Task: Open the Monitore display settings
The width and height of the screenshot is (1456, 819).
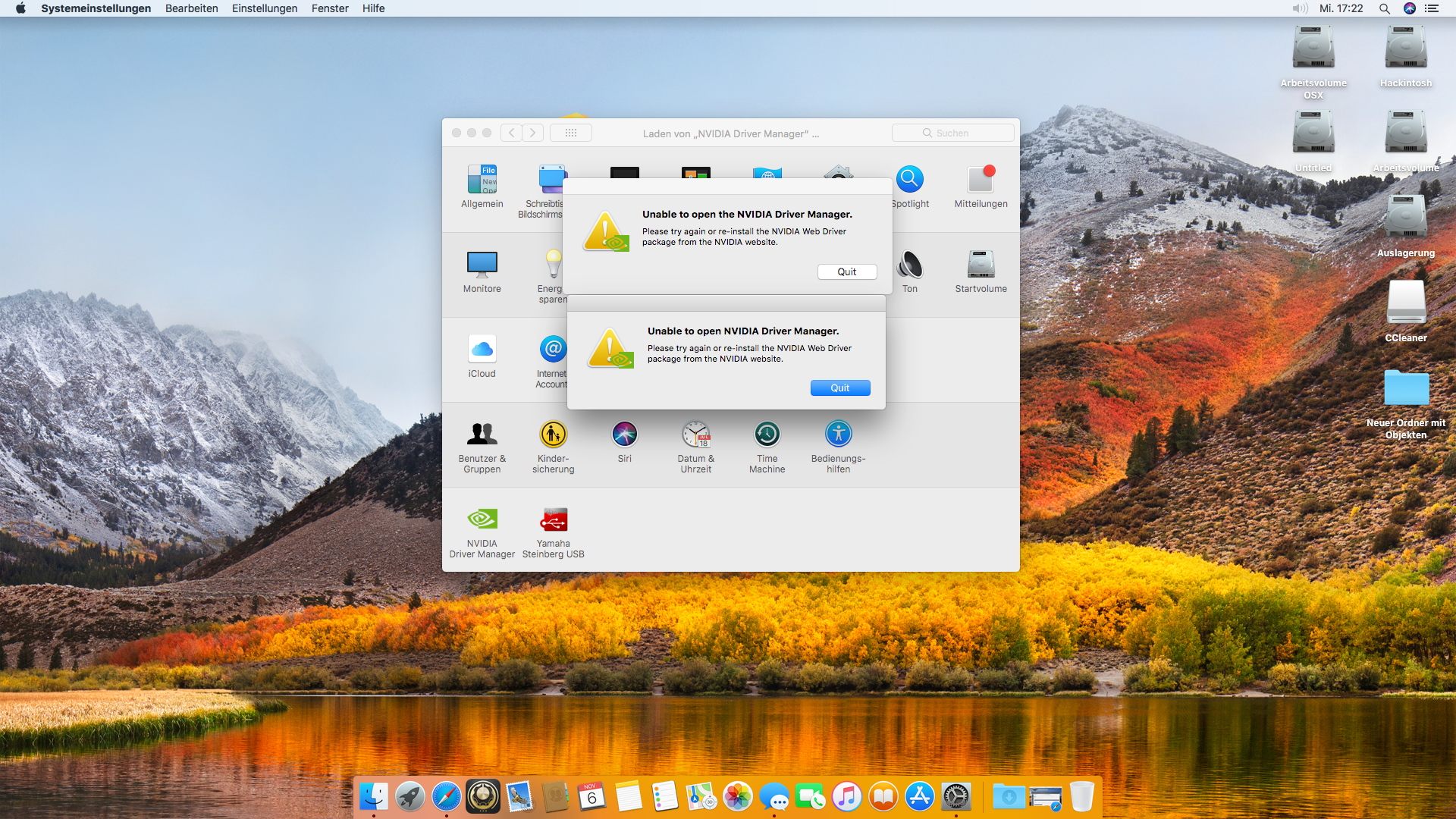Action: tap(482, 271)
